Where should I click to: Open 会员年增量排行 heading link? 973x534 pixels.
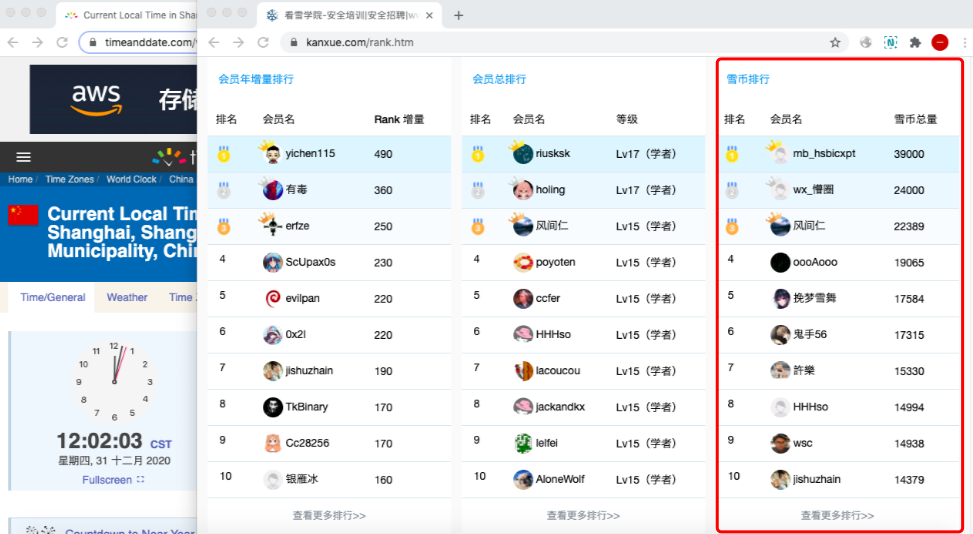point(256,79)
